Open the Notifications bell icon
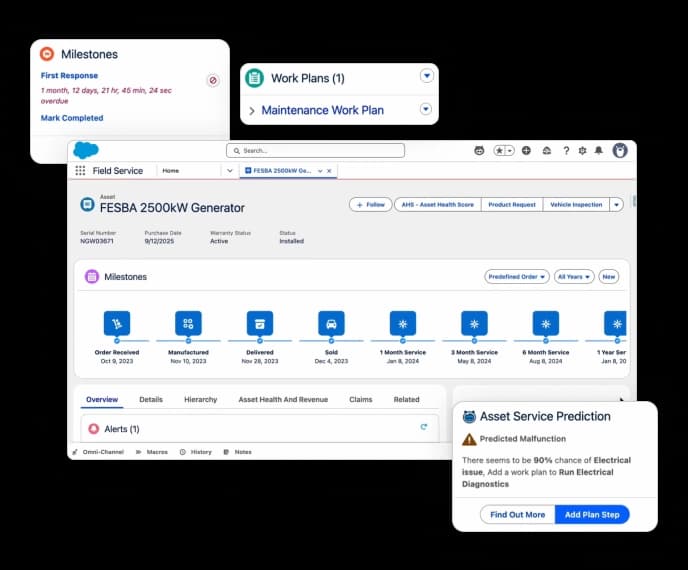Viewport: 688px width, 570px height. 598,151
